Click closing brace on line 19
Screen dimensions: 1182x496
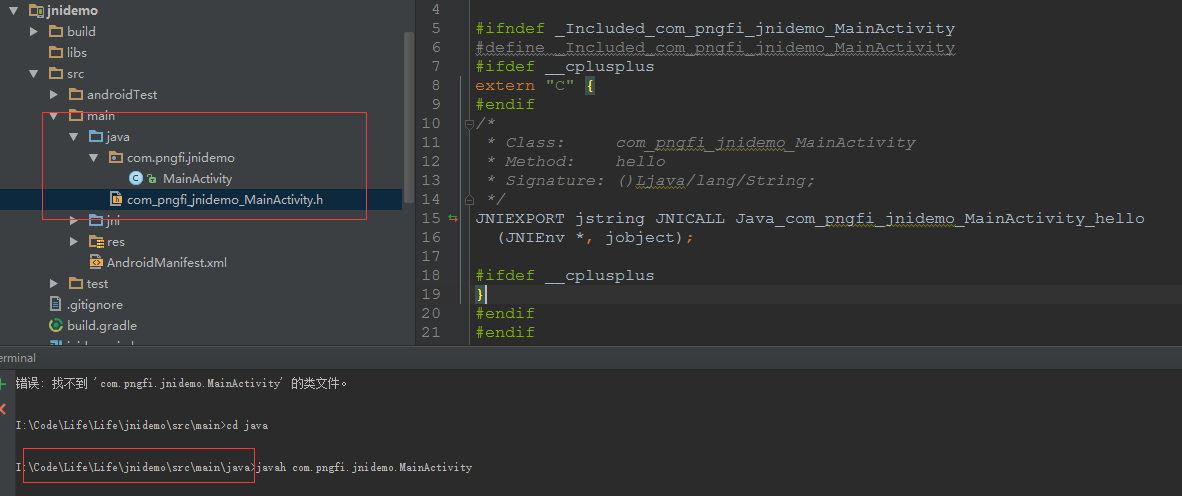pos(479,294)
